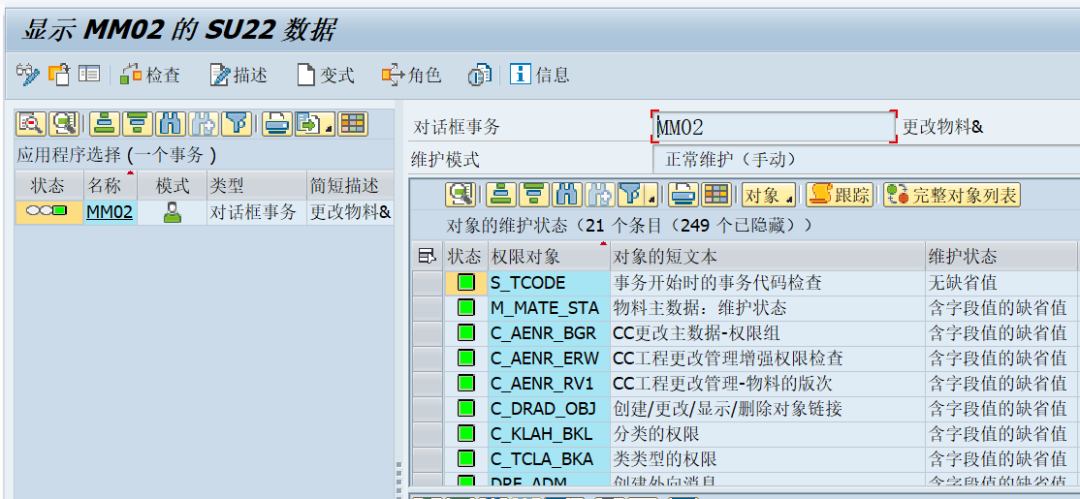Change layout grid icon in application selection toolbar
1080x499 pixels.
[x=353, y=124]
